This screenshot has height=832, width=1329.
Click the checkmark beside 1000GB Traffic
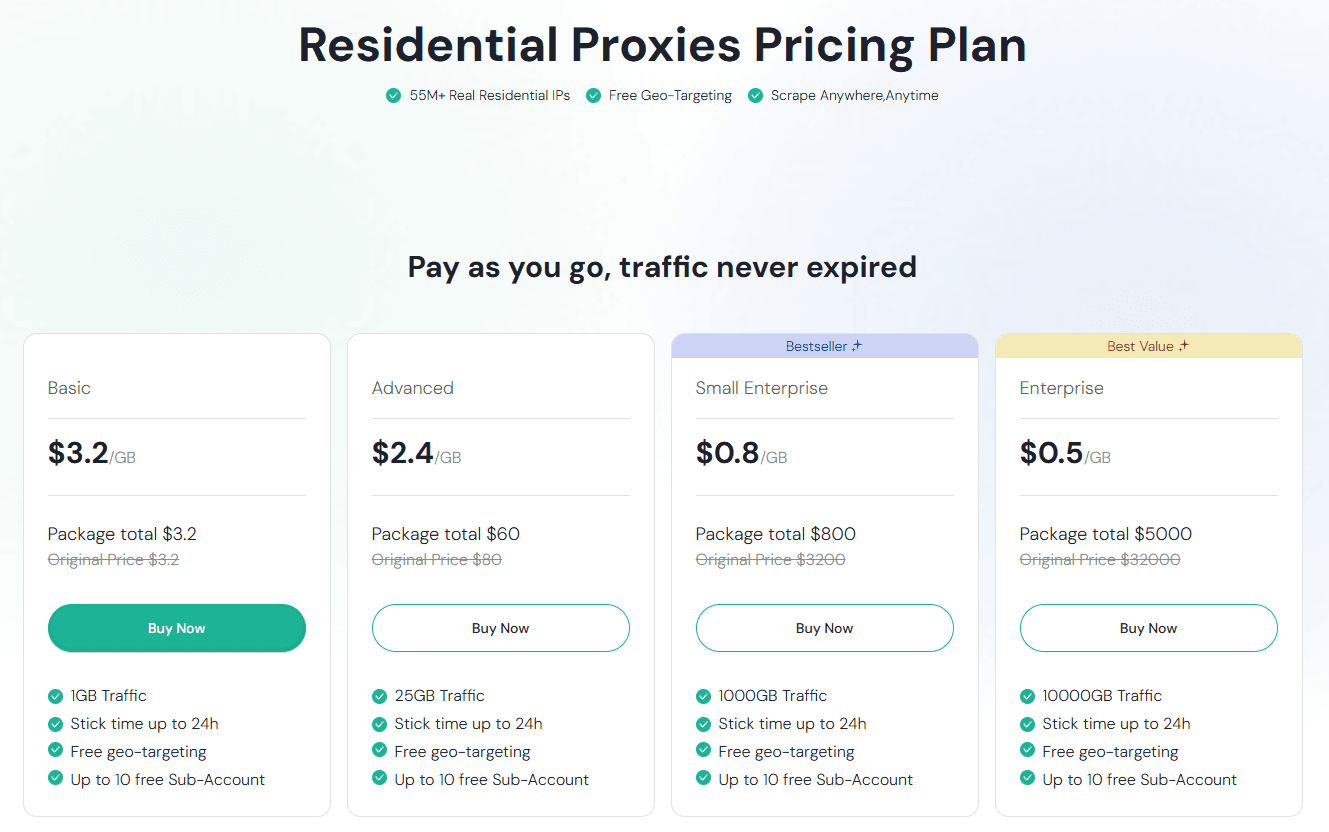703,696
